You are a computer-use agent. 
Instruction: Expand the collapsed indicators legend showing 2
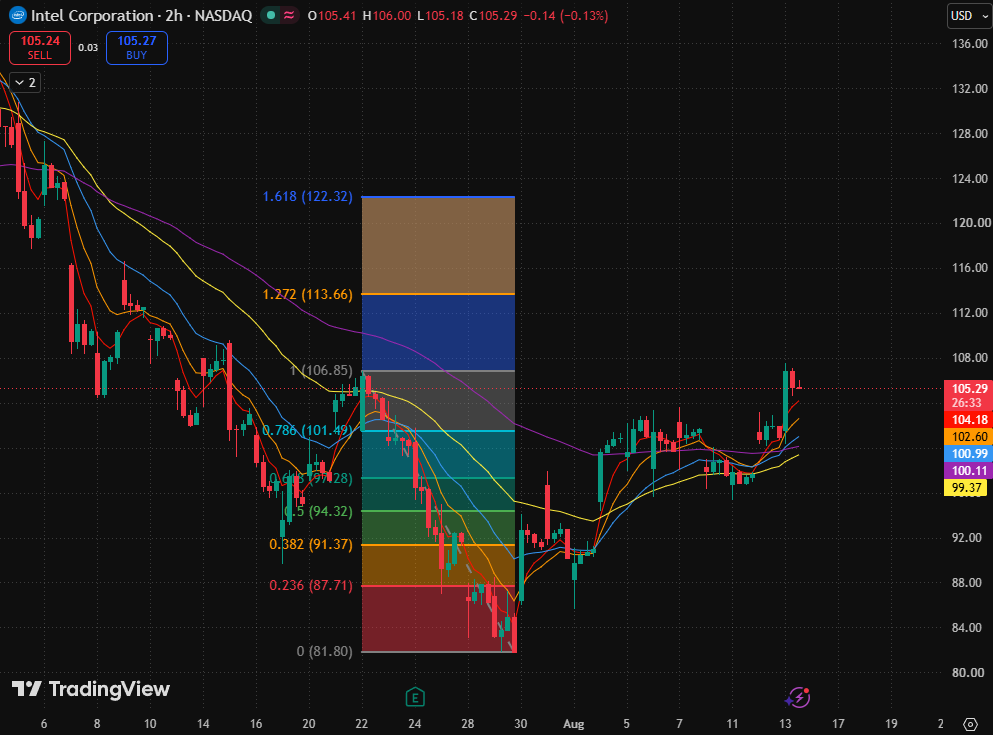tap(25, 82)
